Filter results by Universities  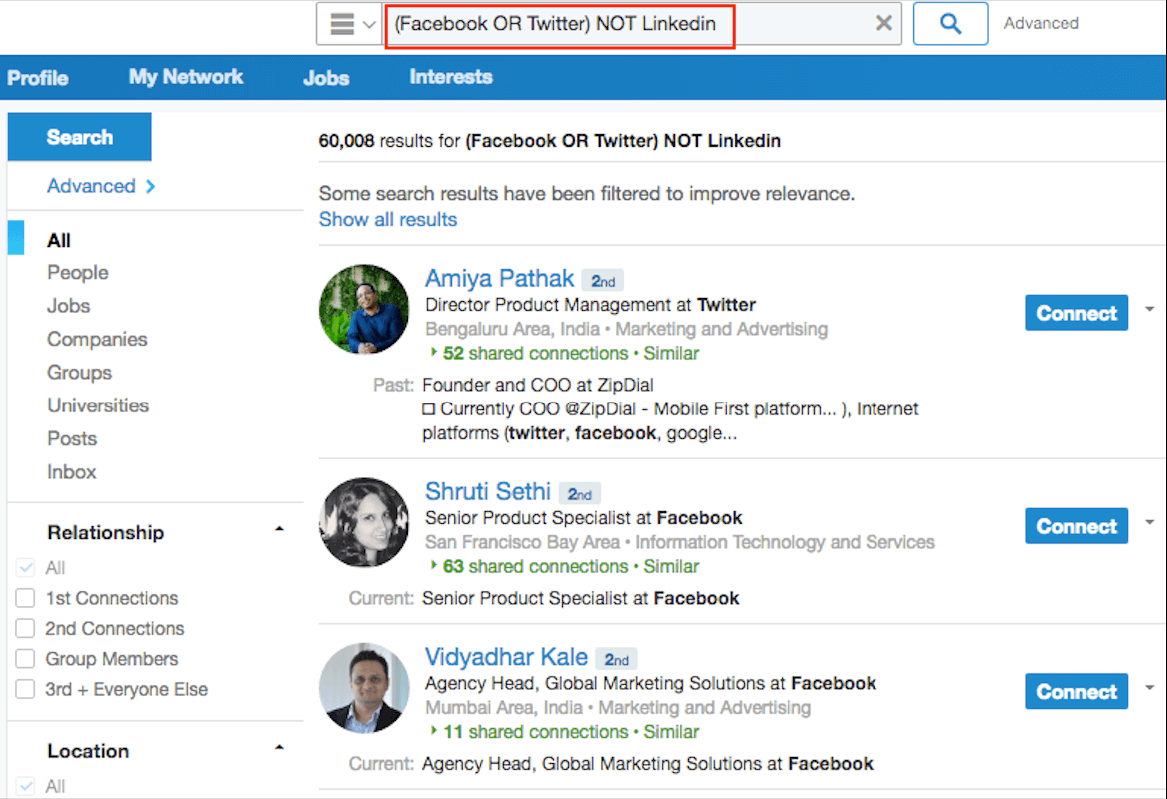coord(98,405)
